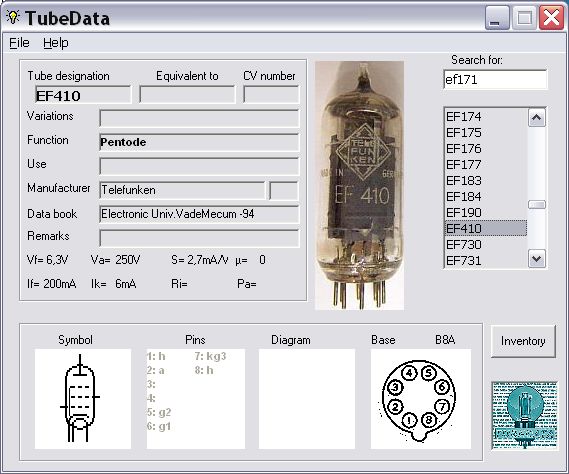Open the File menu
Viewport: 569px width, 474px height.
click(19, 43)
